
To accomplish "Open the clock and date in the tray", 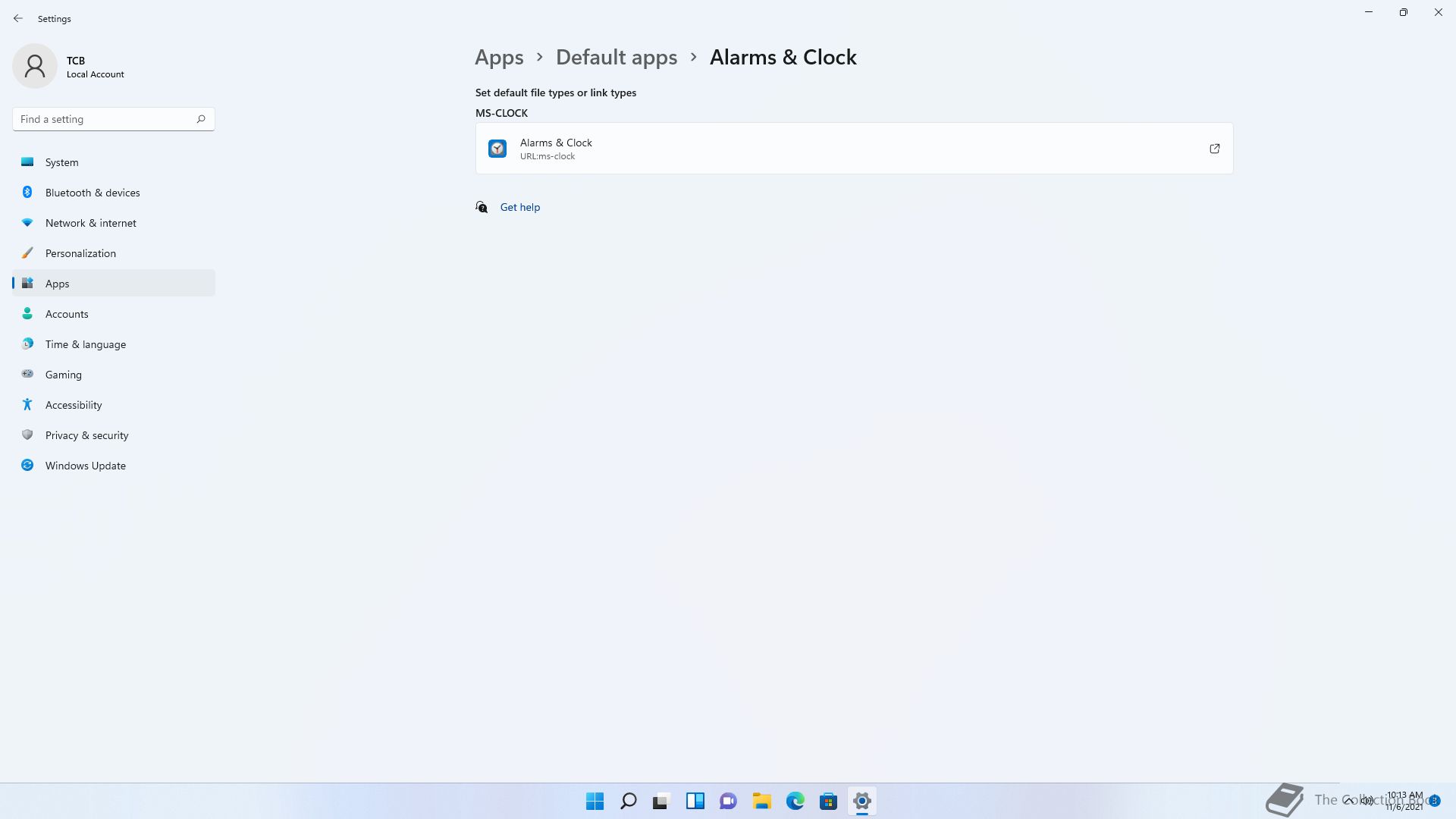I will (1404, 801).
